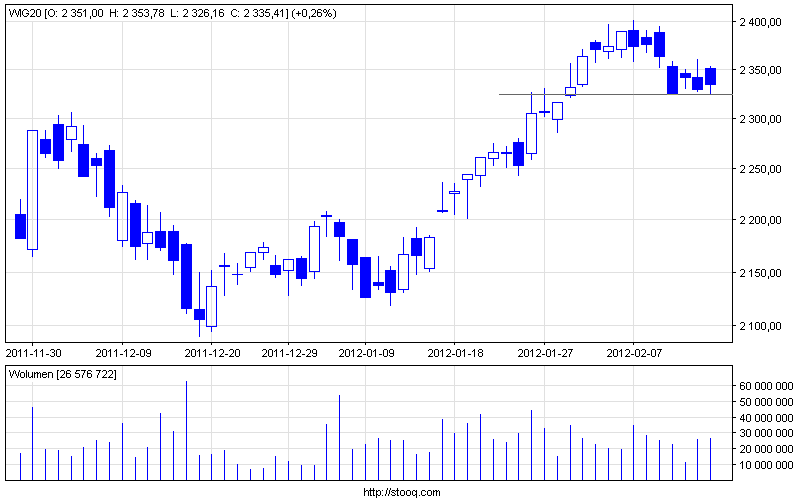Click the 2012-01-09 date label

(x=366, y=353)
